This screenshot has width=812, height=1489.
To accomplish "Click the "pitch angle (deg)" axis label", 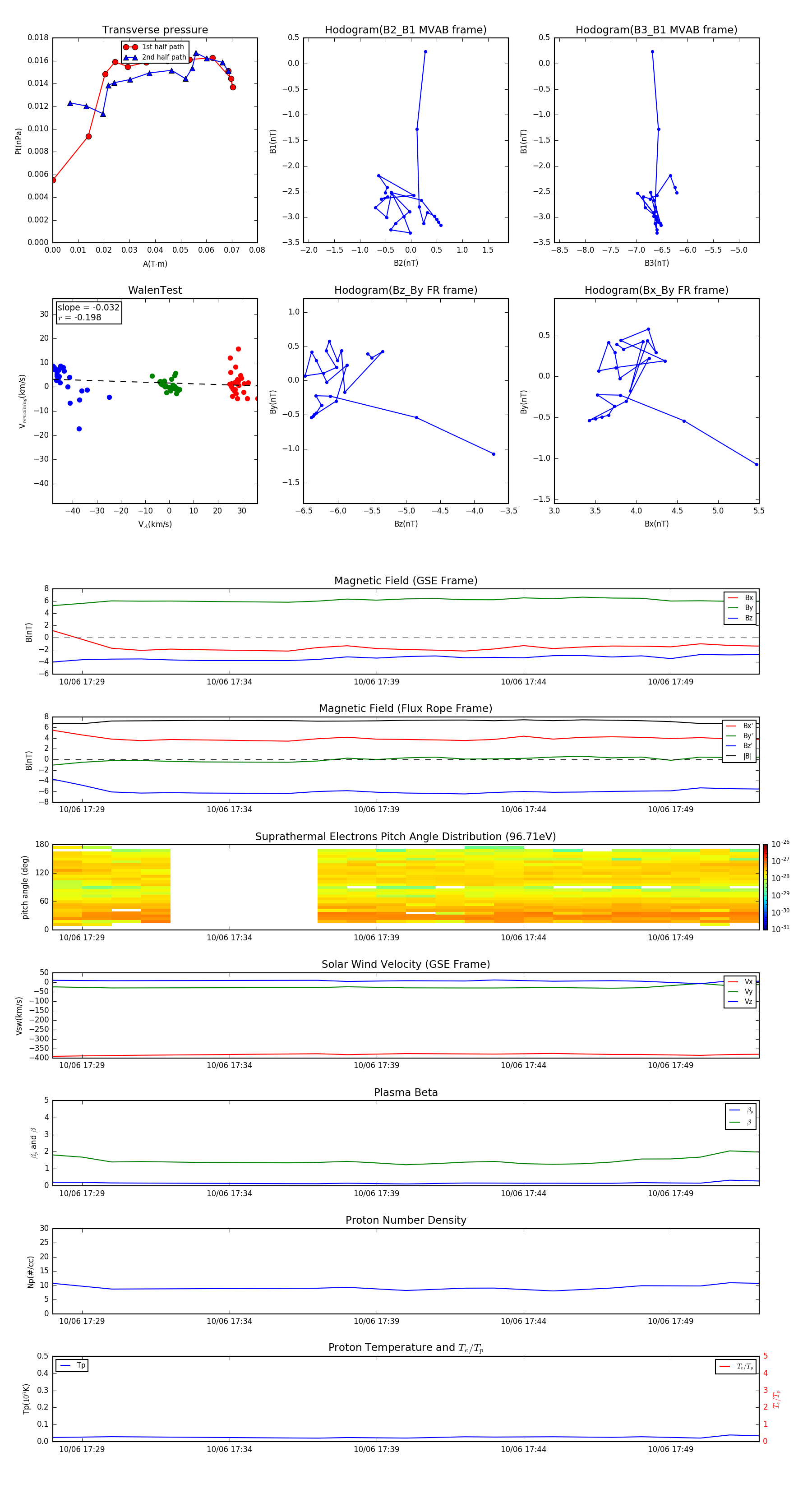I will click(x=25, y=887).
